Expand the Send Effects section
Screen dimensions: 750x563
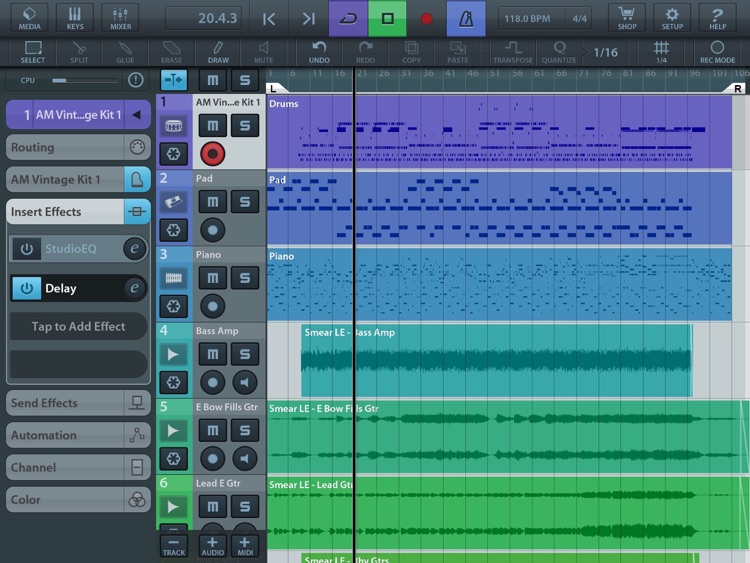[x=78, y=403]
